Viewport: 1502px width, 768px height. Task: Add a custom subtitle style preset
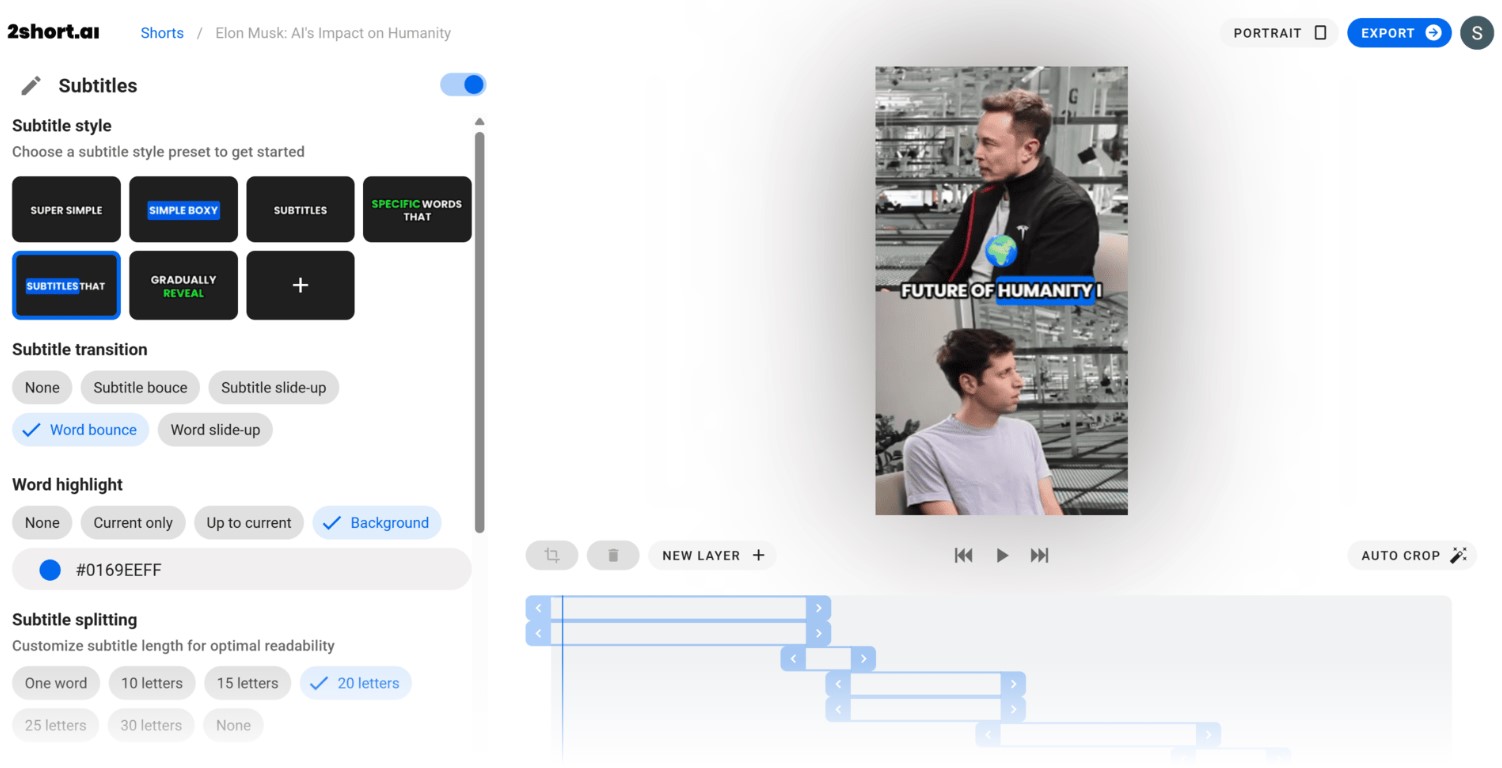(x=300, y=285)
